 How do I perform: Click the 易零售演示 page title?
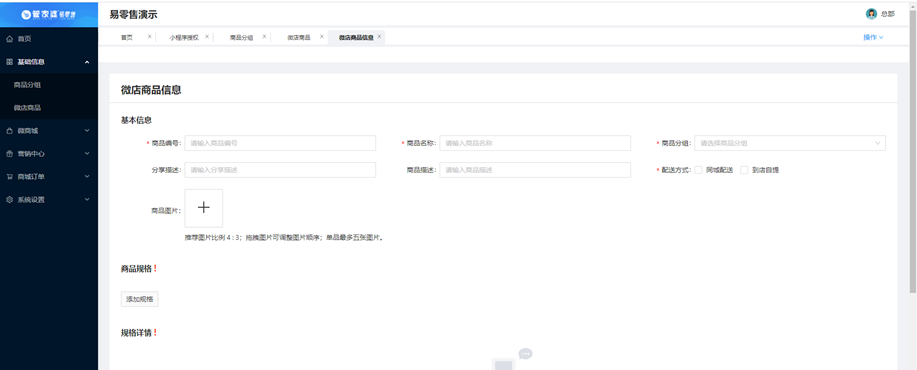pyautogui.click(x=133, y=15)
